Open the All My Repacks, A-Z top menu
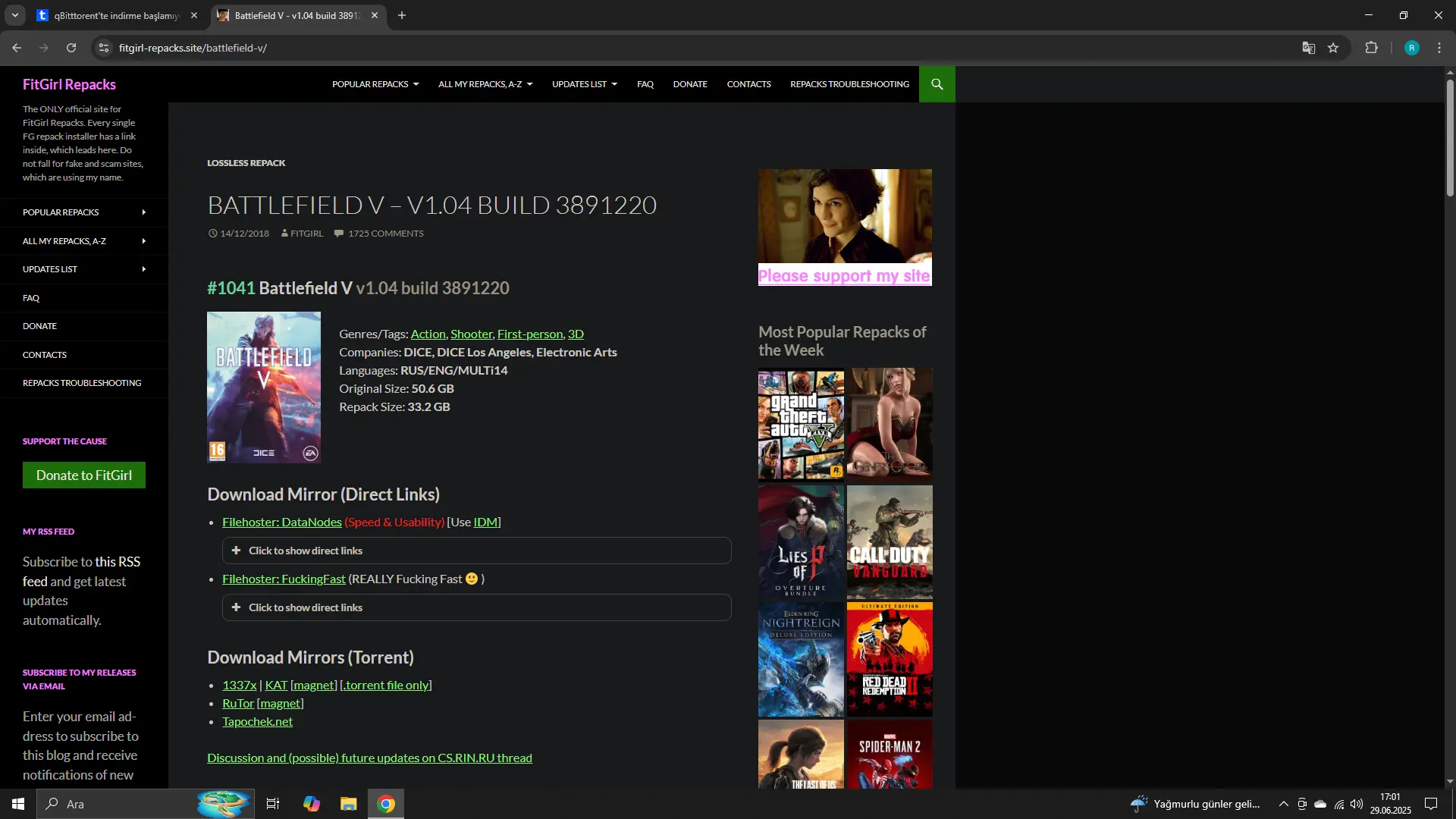Viewport: 1456px width, 819px height. (x=485, y=84)
